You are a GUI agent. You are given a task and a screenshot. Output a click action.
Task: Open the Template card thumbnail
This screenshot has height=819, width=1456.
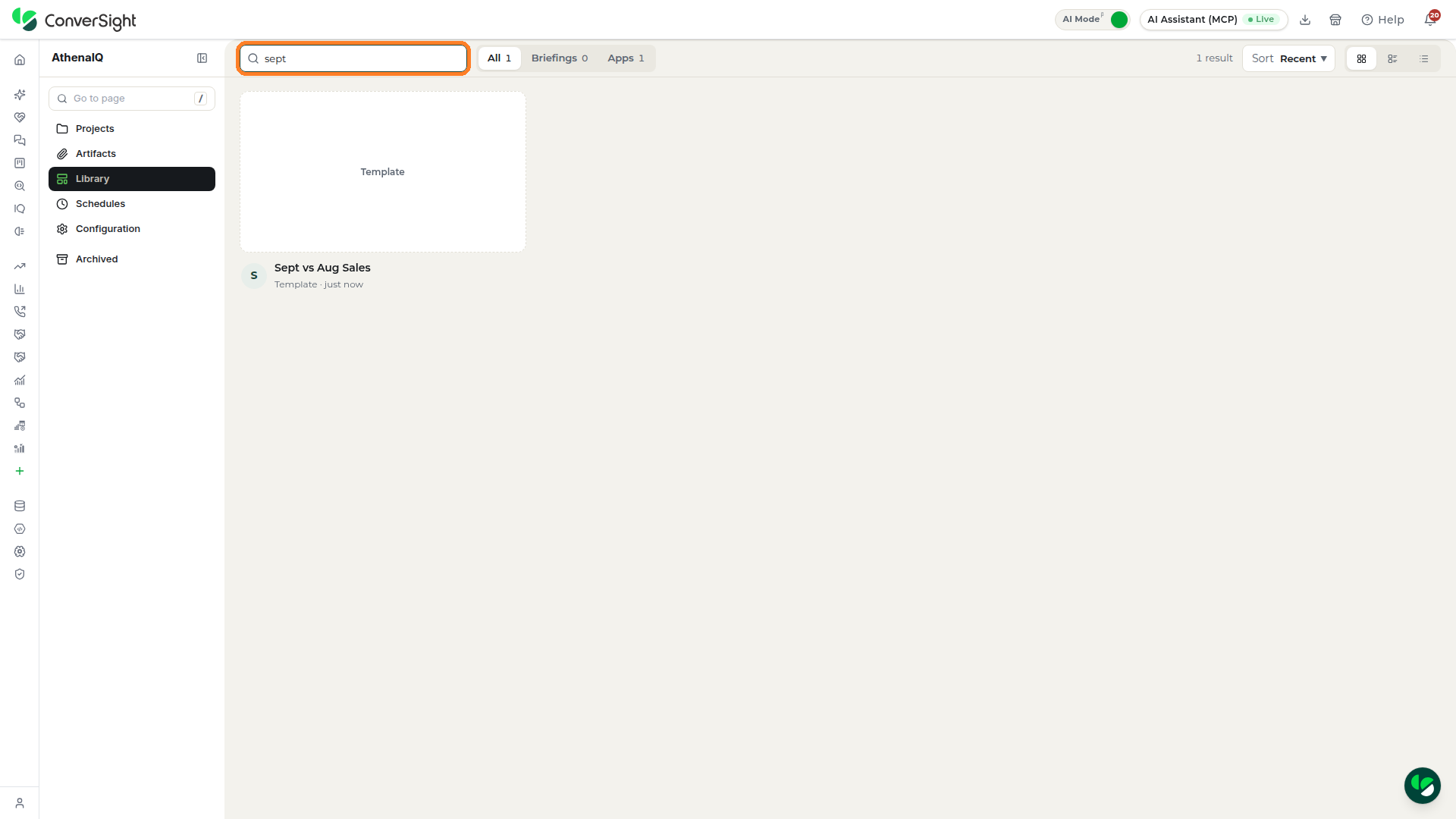click(383, 172)
